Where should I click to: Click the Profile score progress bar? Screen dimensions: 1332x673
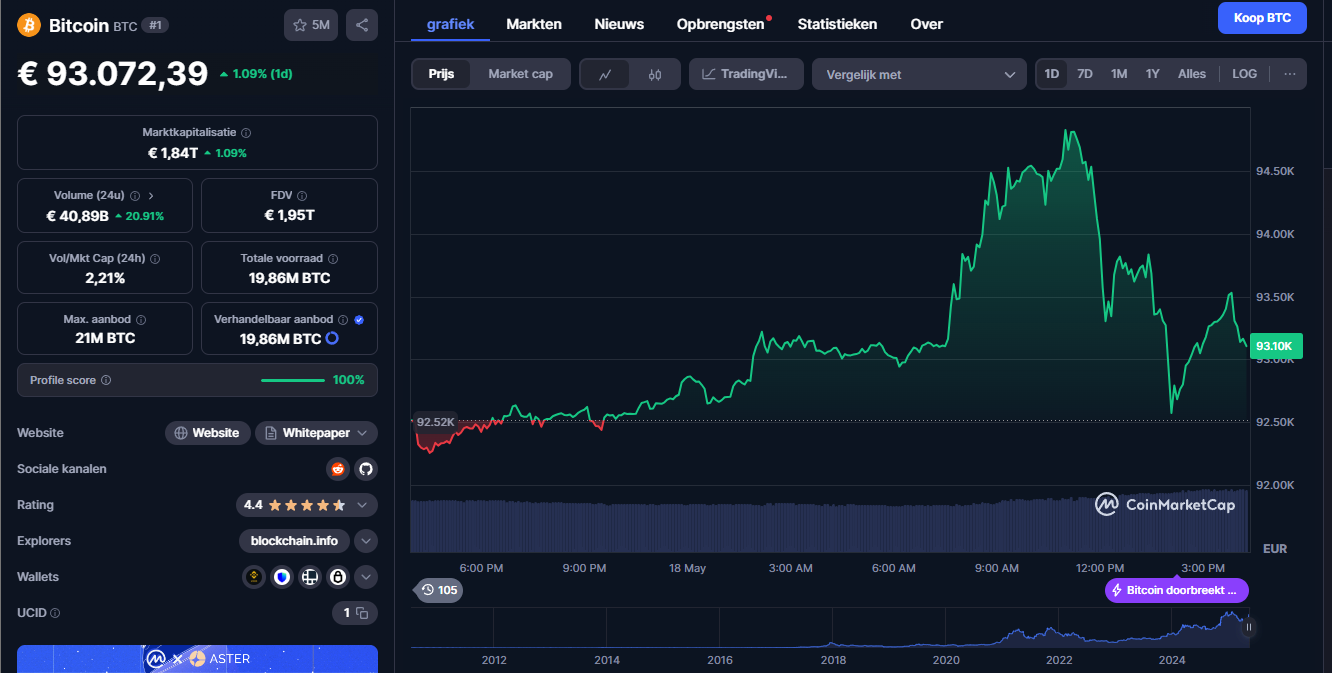(x=292, y=380)
